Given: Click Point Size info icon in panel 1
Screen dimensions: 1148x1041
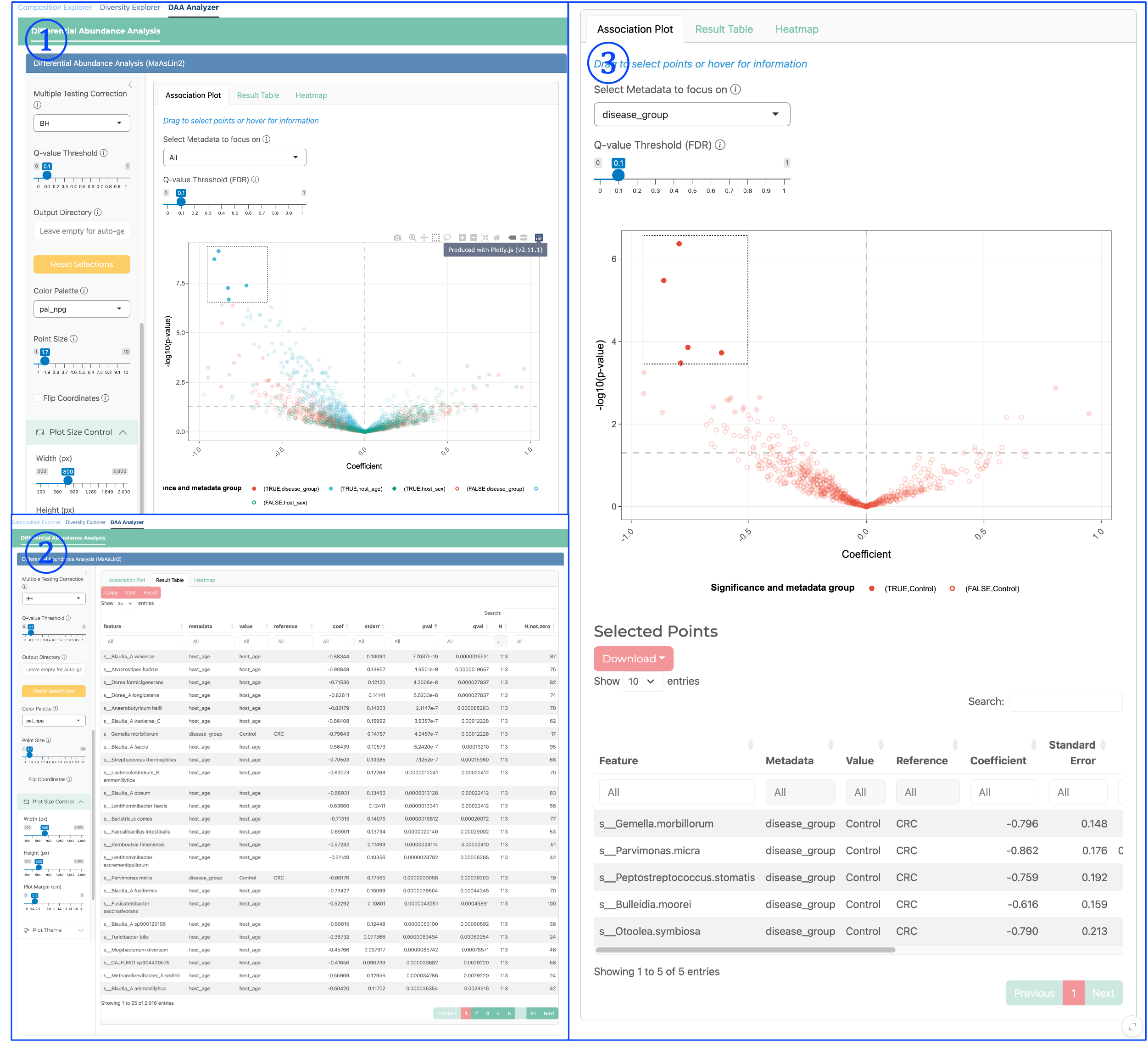Looking at the screenshot, I should pos(73,339).
